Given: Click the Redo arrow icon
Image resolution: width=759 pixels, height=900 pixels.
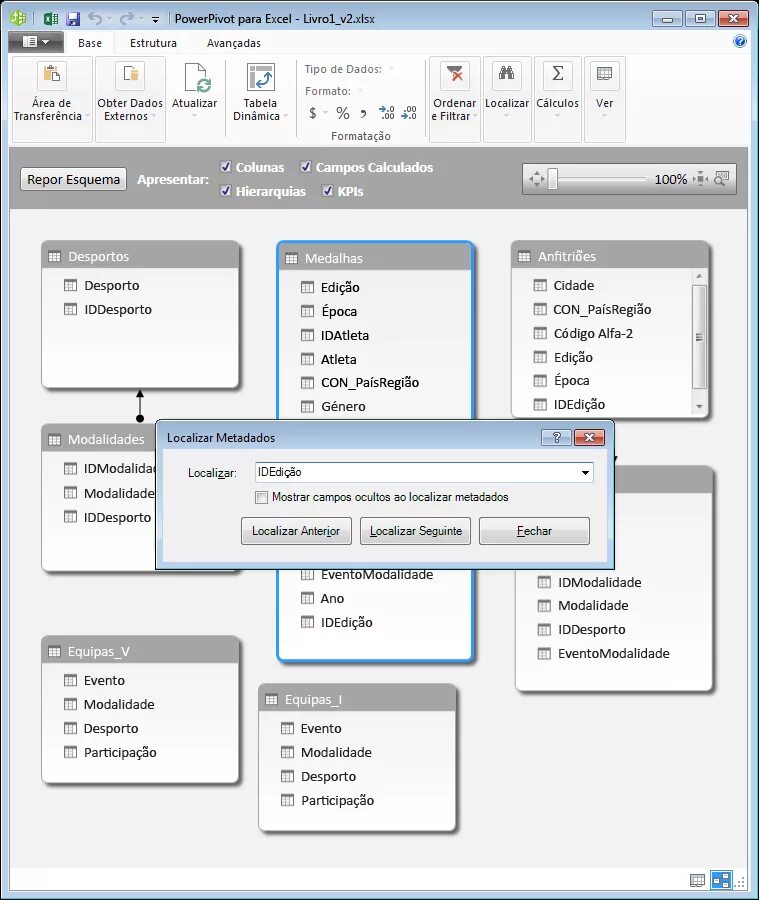Looking at the screenshot, I should click(x=126, y=19).
